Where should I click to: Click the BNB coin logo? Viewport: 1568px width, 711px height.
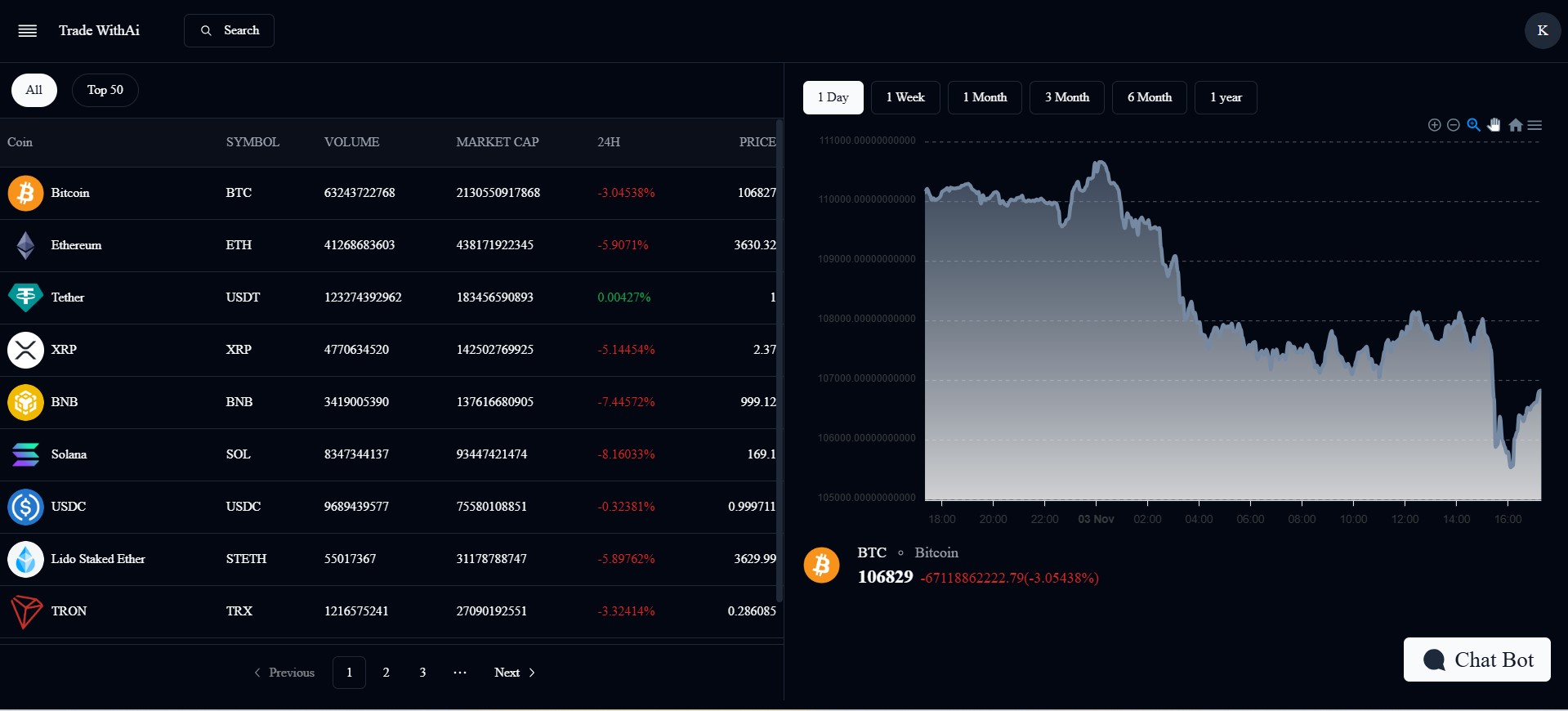(25, 402)
